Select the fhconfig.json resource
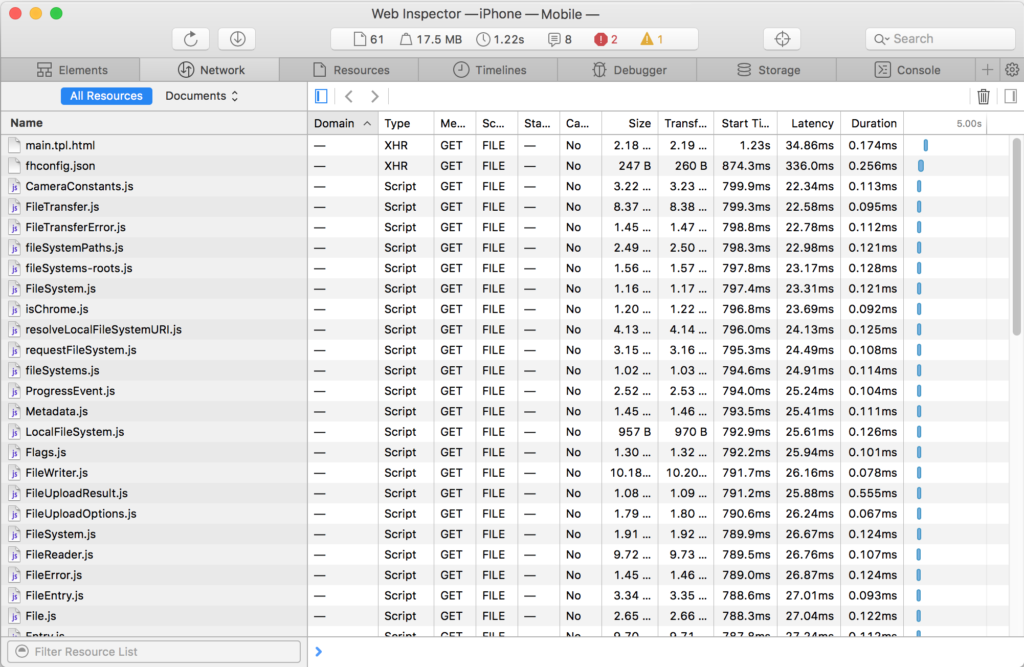This screenshot has height=667, width=1024. click(x=60, y=165)
